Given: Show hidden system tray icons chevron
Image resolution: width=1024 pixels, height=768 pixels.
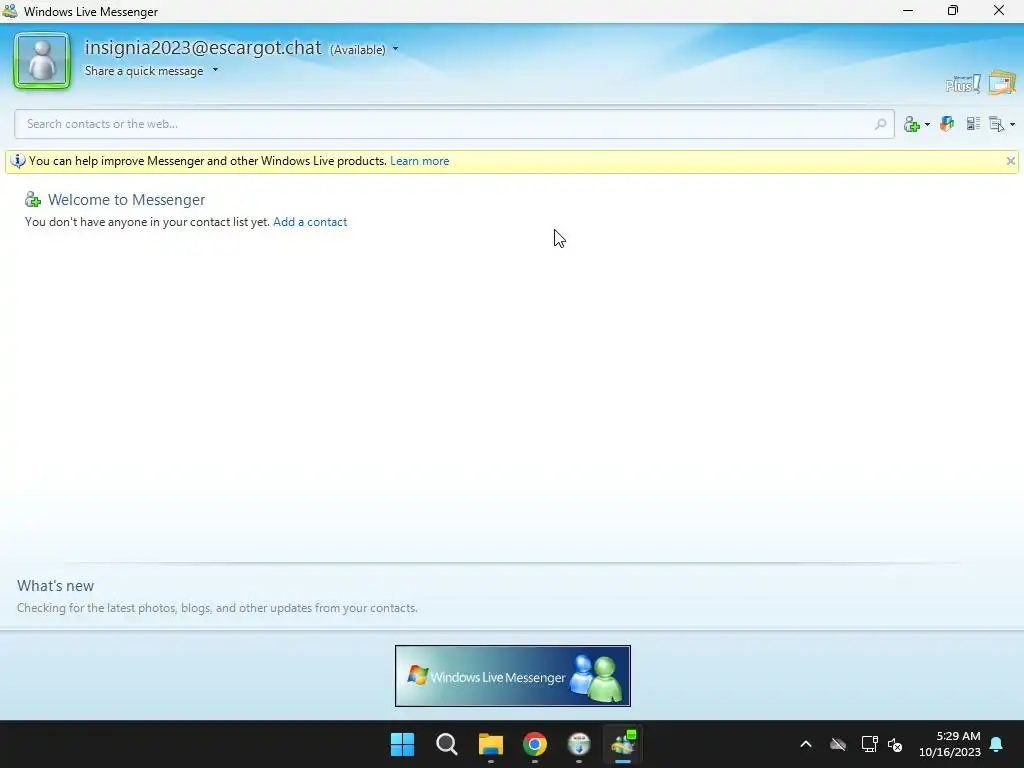Looking at the screenshot, I should tap(806, 744).
